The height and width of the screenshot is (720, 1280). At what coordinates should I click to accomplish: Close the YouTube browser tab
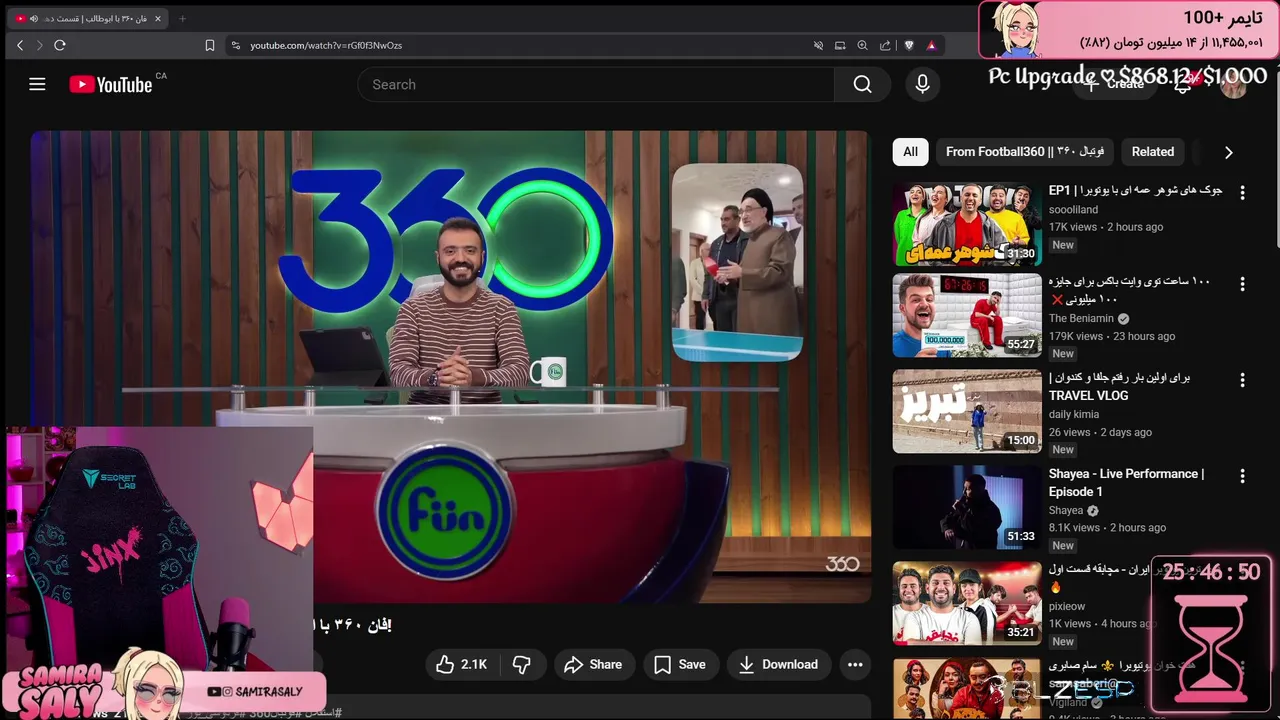[157, 18]
